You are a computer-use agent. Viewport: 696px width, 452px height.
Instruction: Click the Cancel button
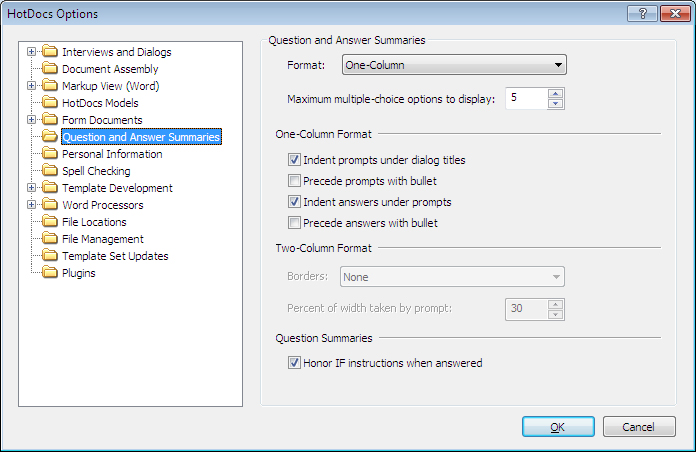click(639, 427)
